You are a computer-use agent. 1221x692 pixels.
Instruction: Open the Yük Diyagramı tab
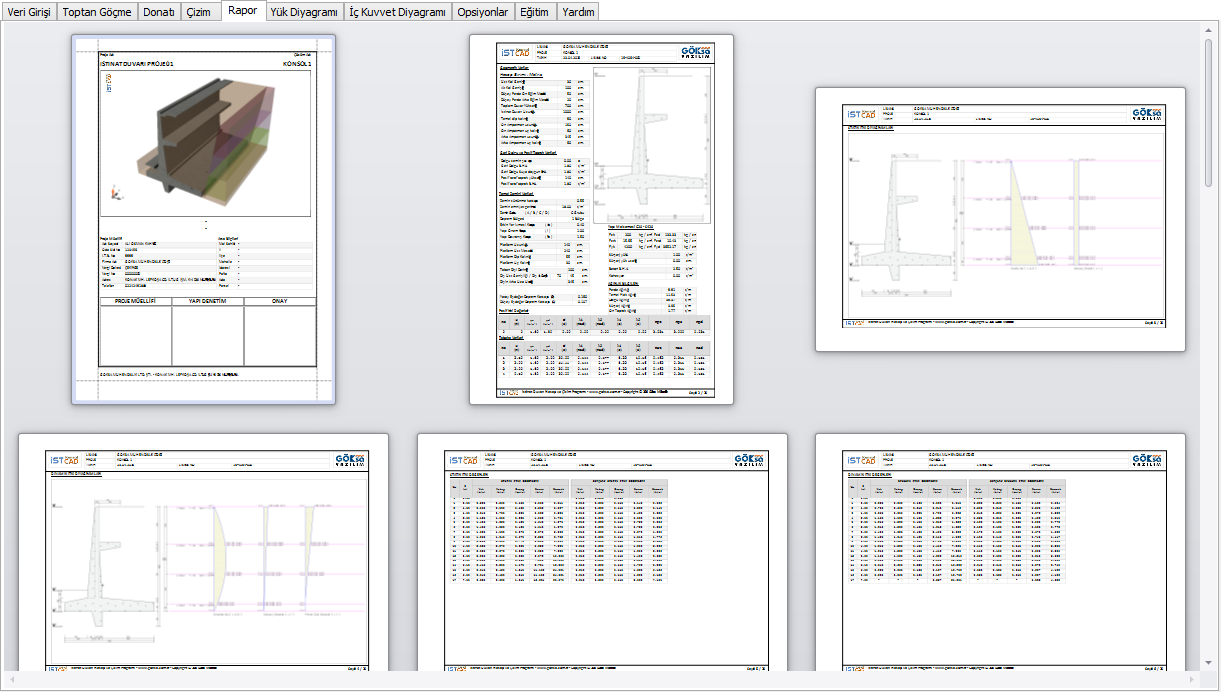point(306,13)
